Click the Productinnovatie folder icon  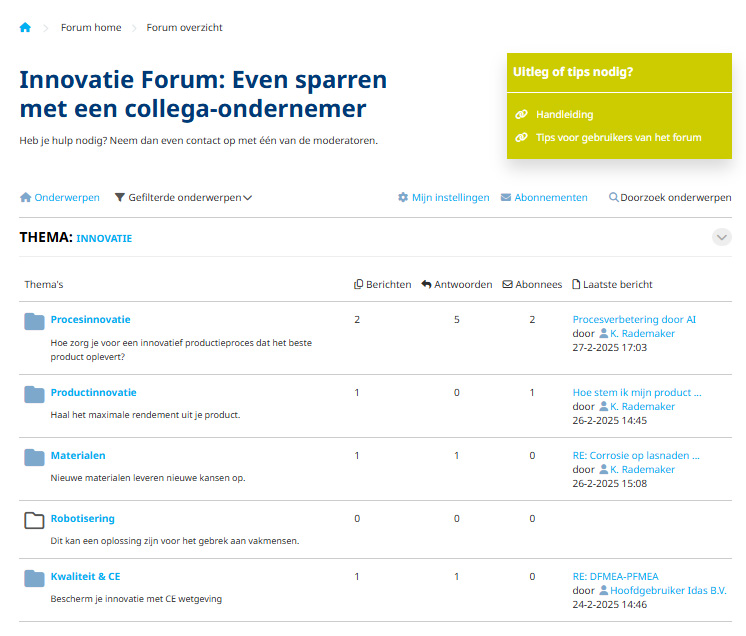pyautogui.click(x=35, y=394)
